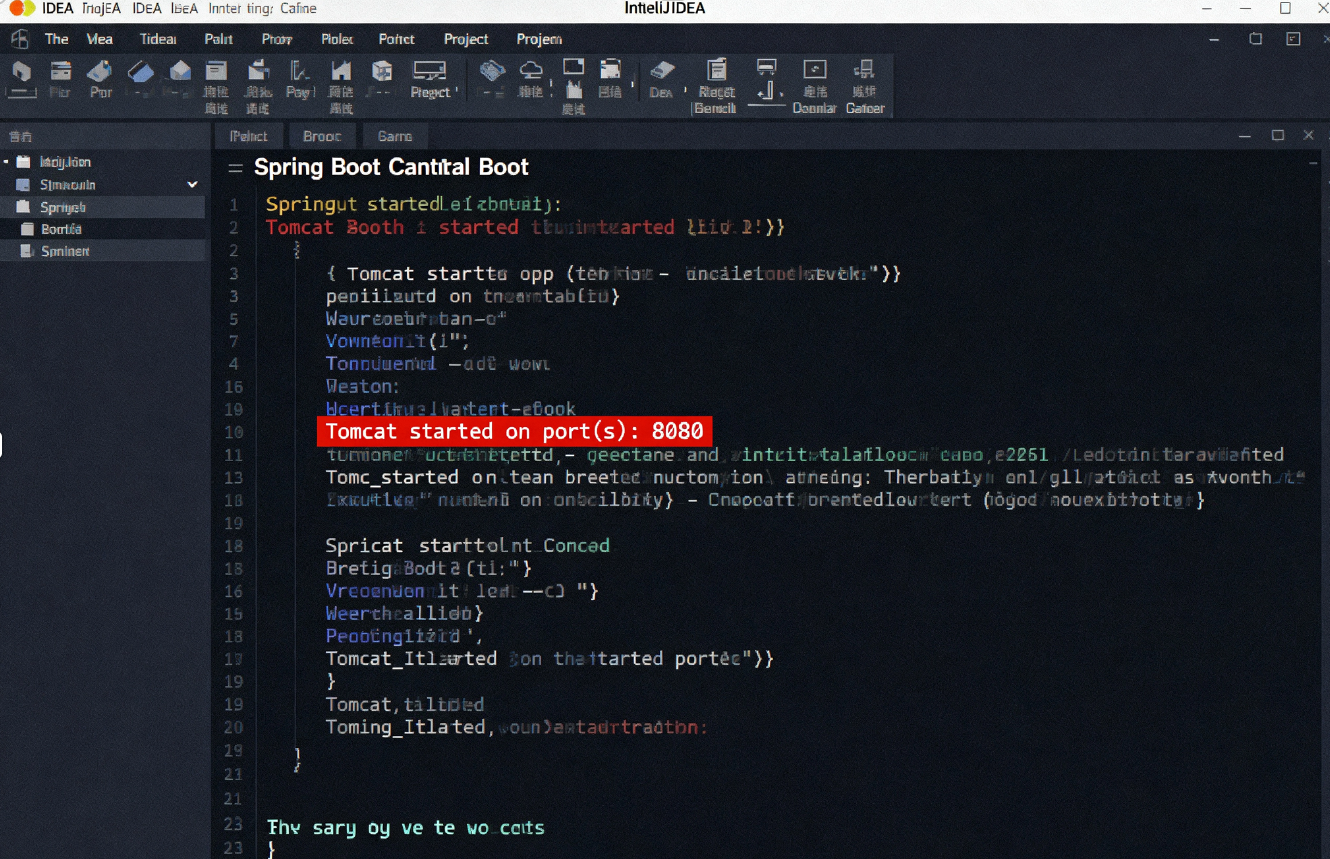The image size is (1330, 859).
Task: Expand the Idoij.lön root project node
Action: point(8,161)
